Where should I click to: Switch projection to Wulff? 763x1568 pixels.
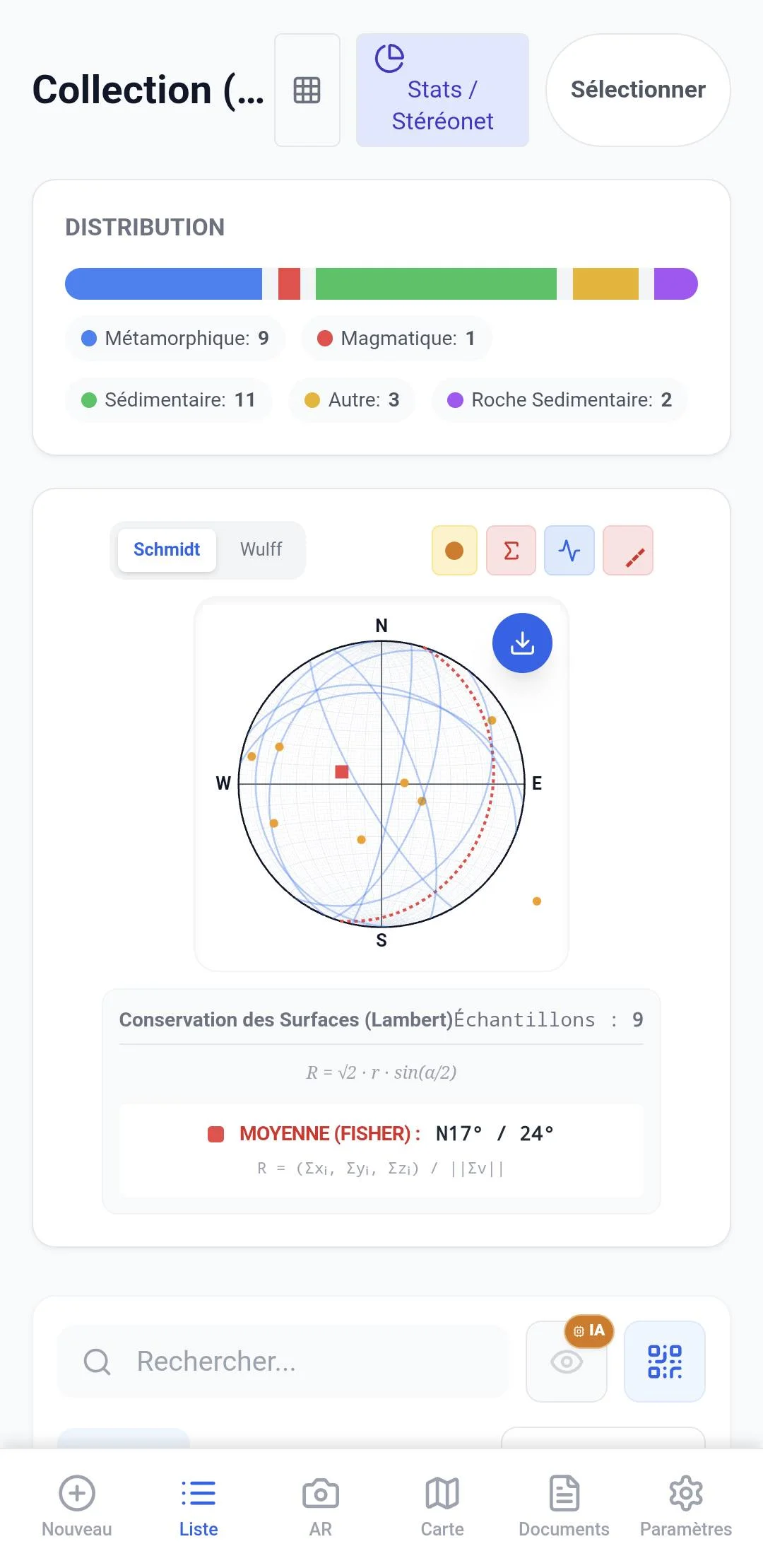coord(261,550)
